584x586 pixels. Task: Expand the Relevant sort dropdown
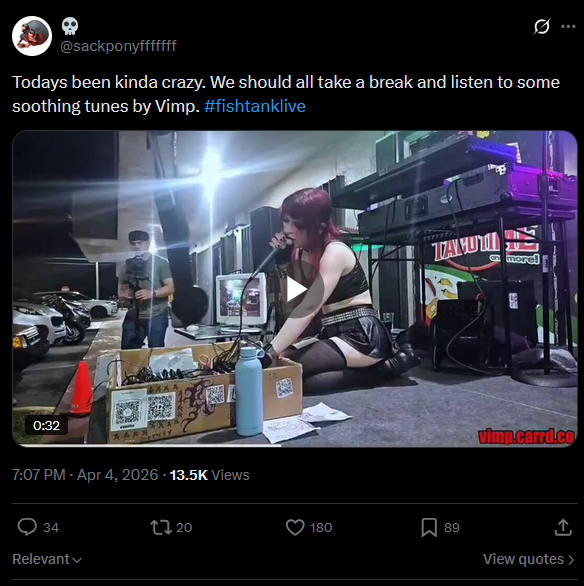pyautogui.click(x=47, y=559)
